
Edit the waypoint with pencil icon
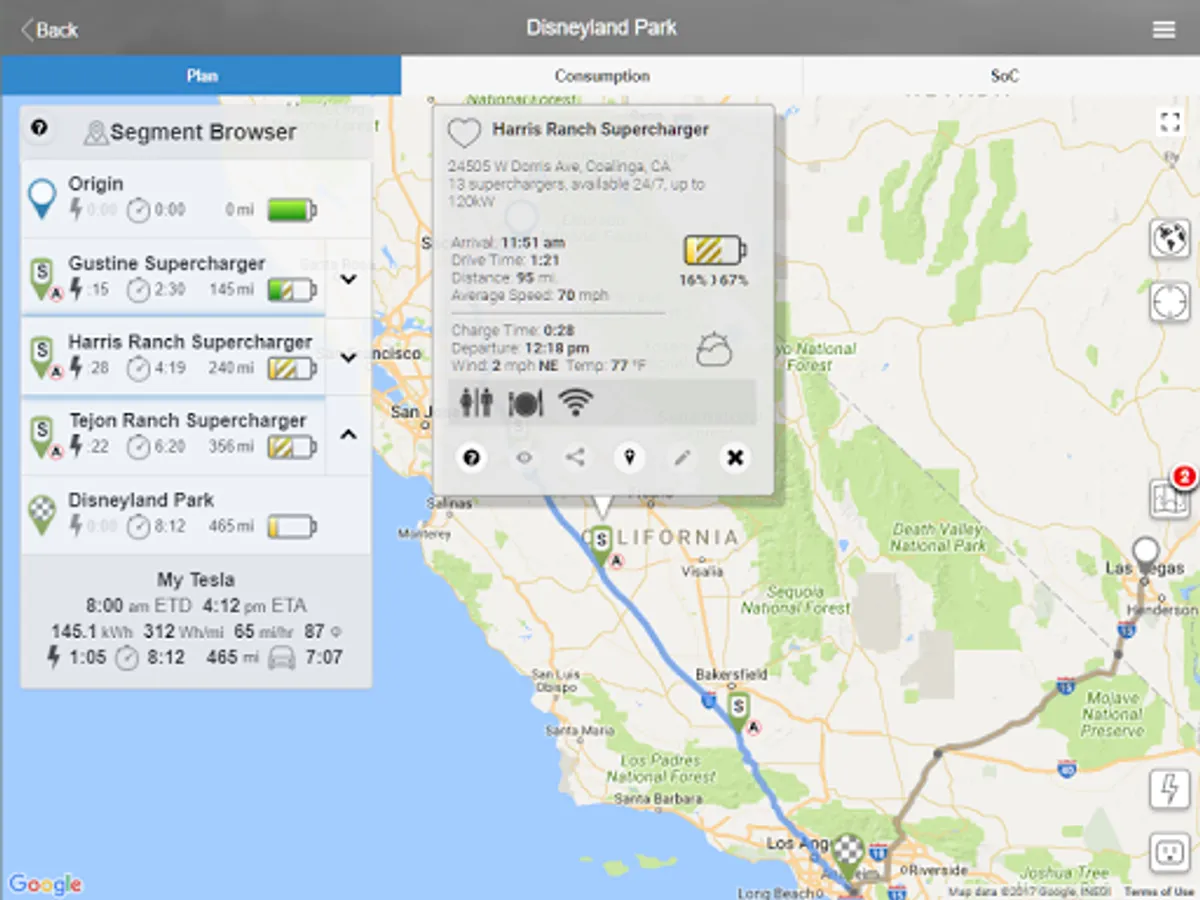coord(682,458)
